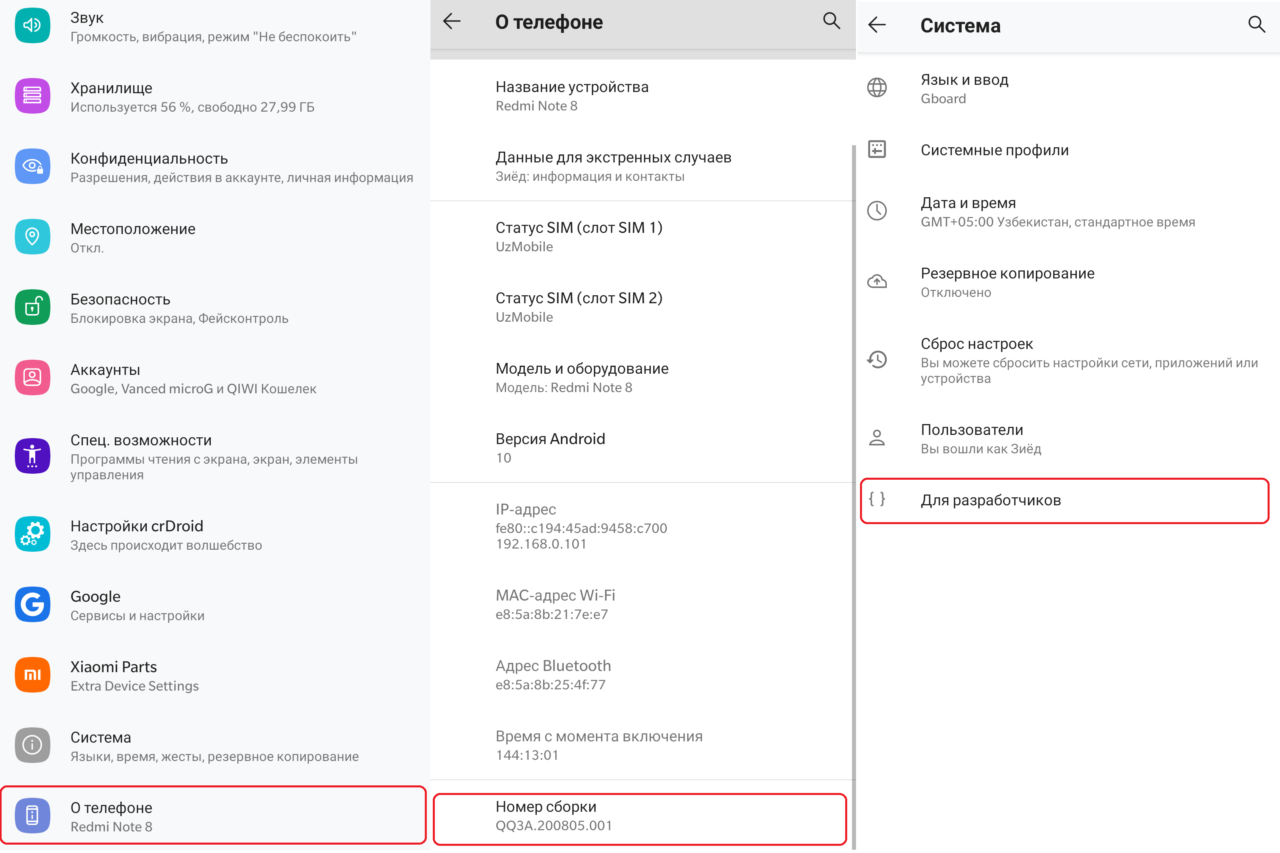Image resolution: width=1280 pixels, height=853 pixels.
Task: Tap the IP-адрес entry
Action: pos(640,526)
